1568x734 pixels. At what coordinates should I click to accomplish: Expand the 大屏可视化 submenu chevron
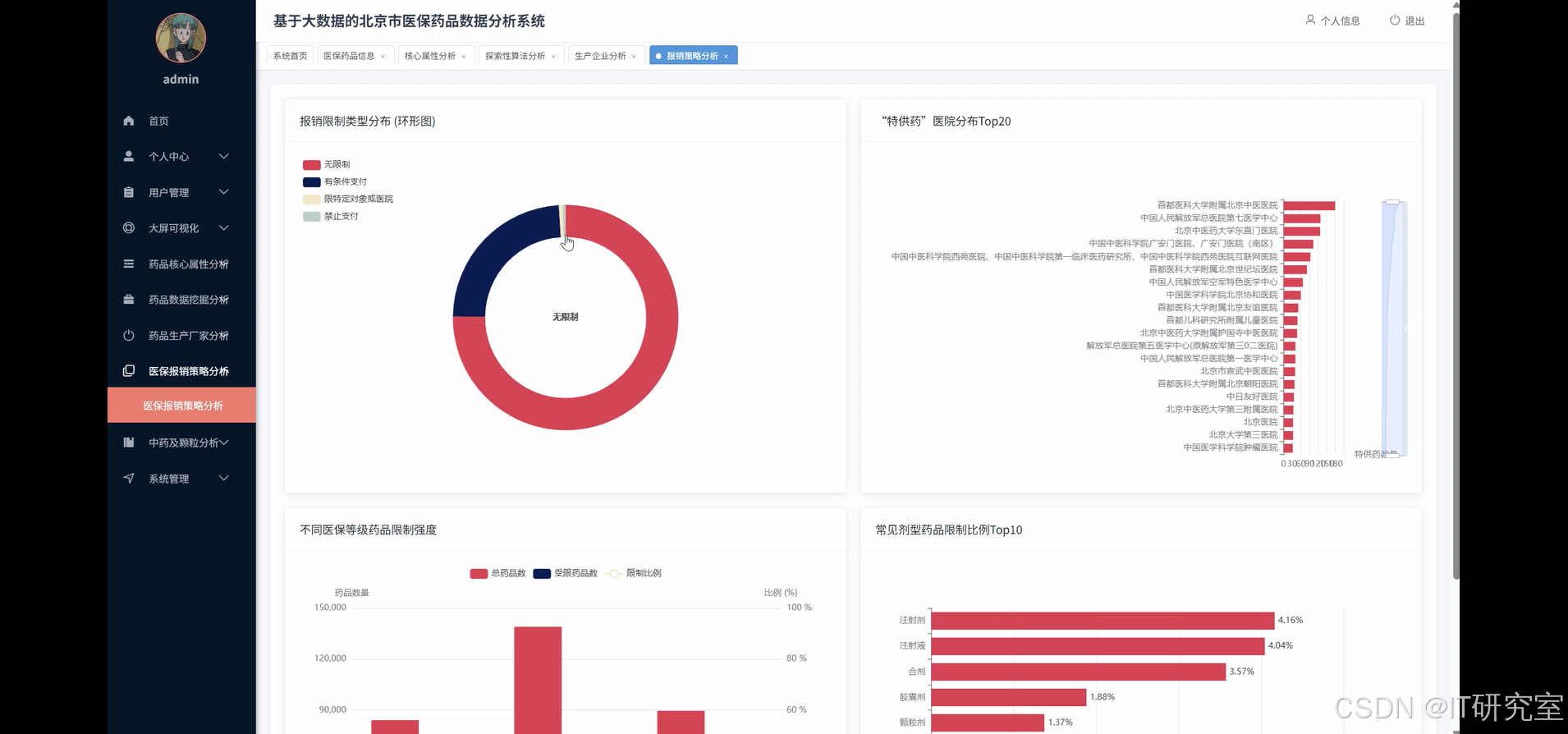223,227
